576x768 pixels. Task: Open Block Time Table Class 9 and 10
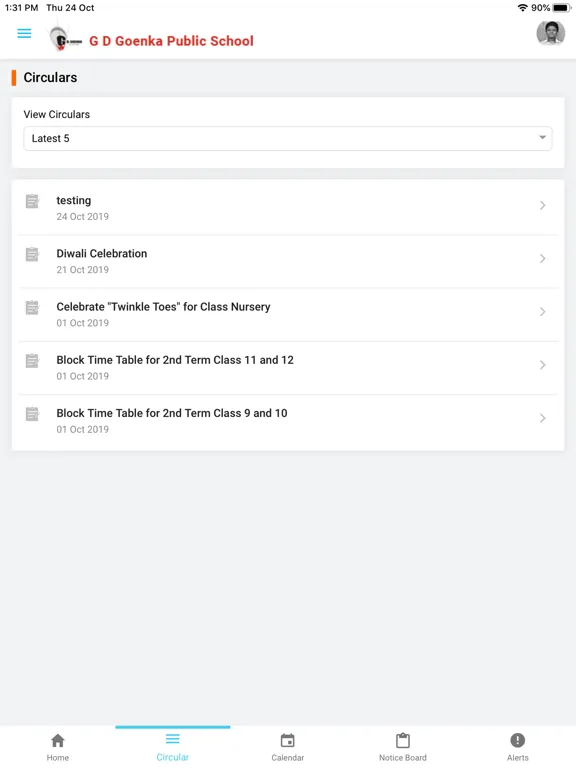coord(288,421)
